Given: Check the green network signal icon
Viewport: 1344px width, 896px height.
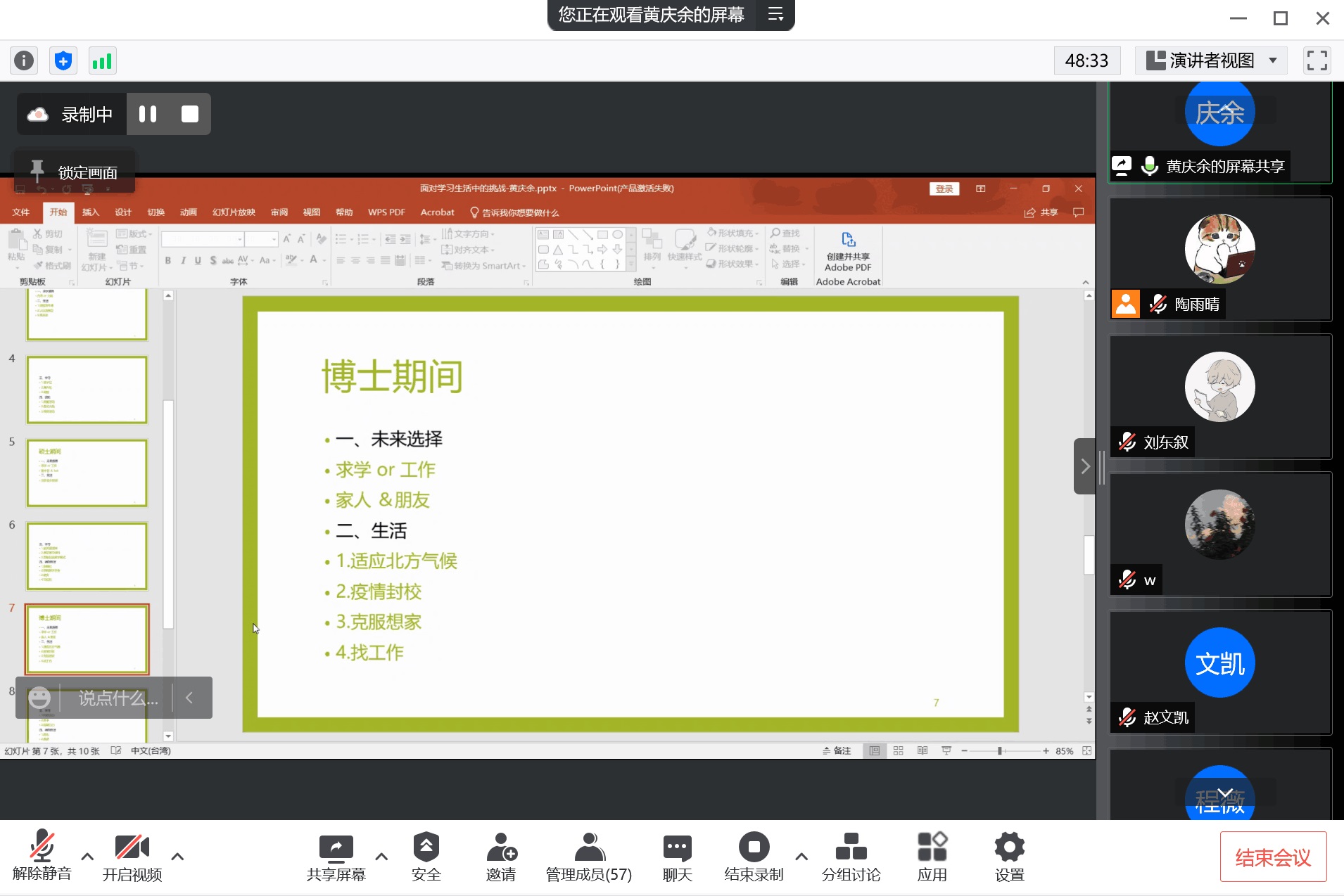Looking at the screenshot, I should [102, 61].
